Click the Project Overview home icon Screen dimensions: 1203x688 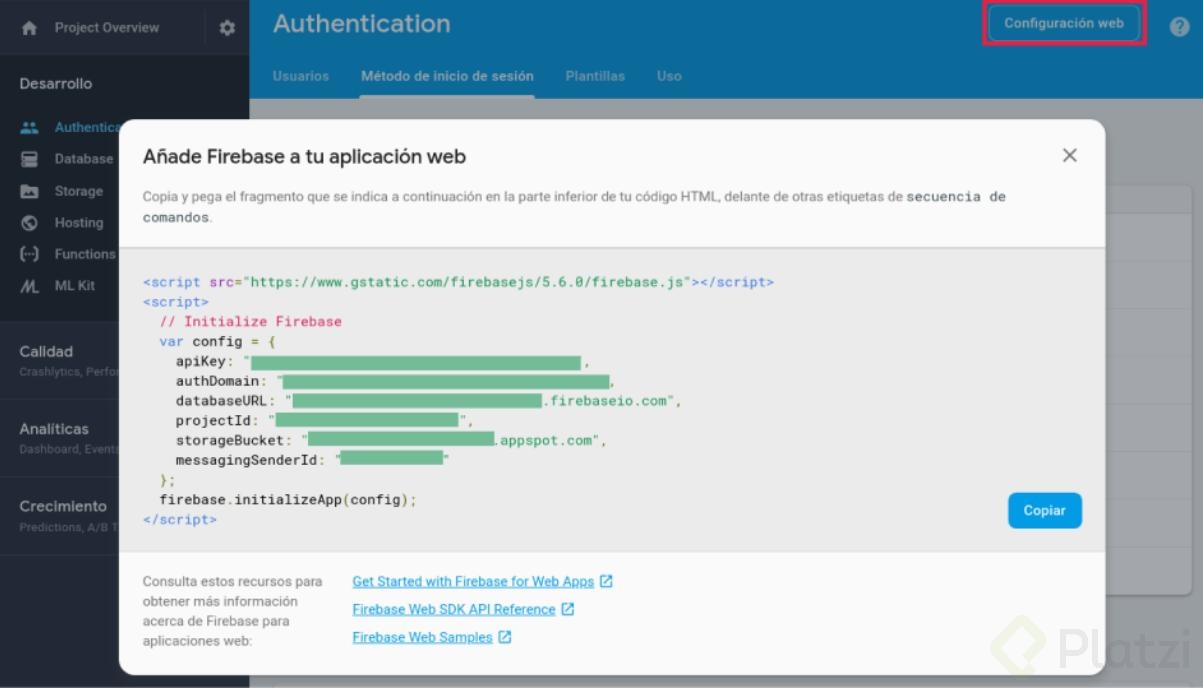(29, 28)
